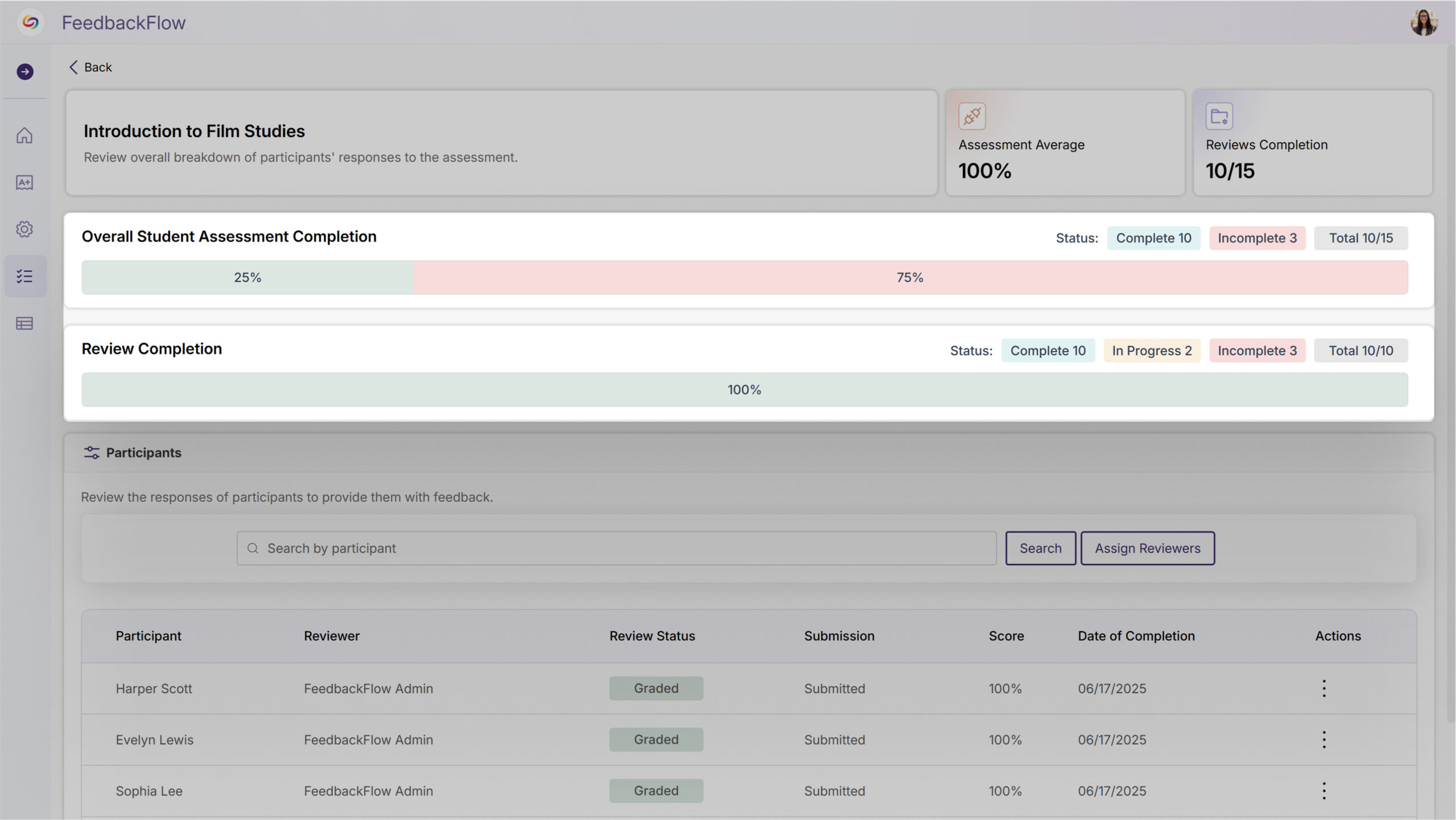Click the Reviews Completion folder icon

click(x=1219, y=116)
